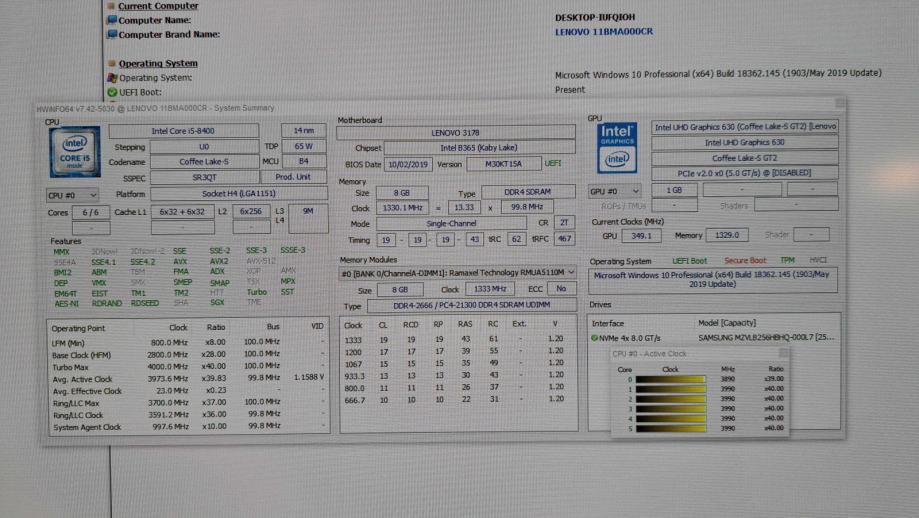Open the LENOVO 11BMA000CR brand link

pyautogui.click(x=604, y=32)
